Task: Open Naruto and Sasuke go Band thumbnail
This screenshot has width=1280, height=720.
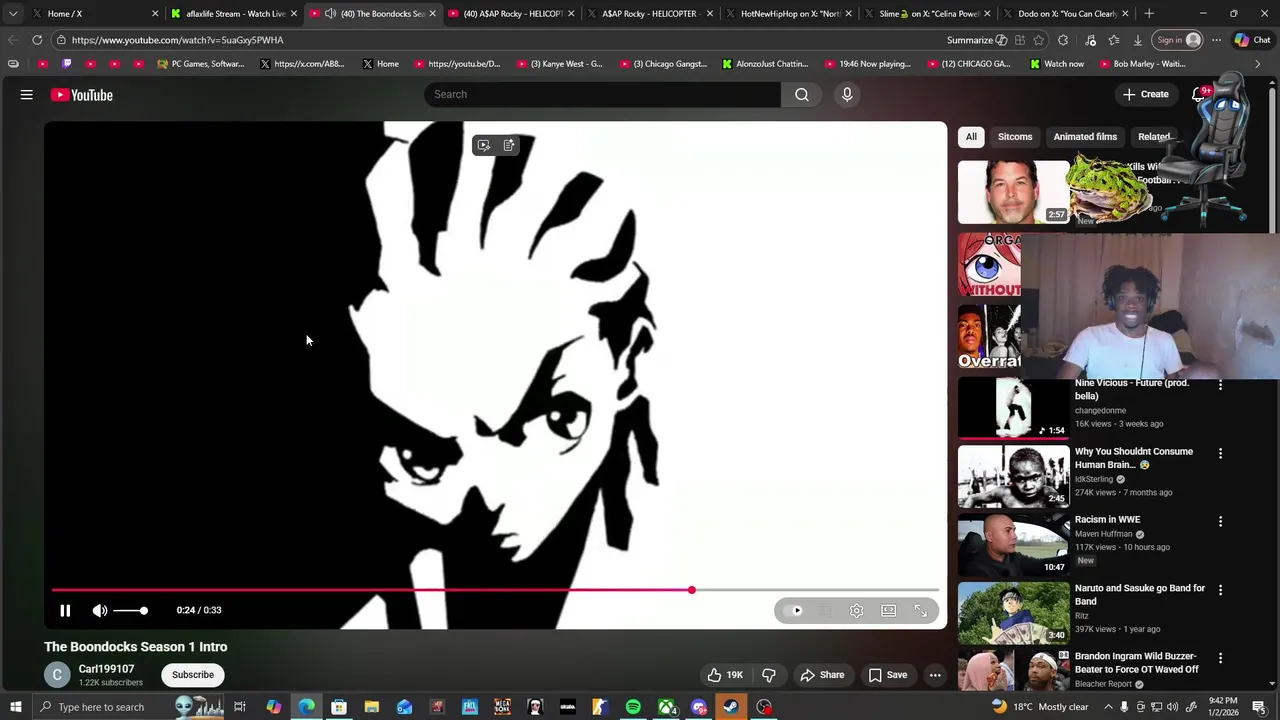Action: (x=1013, y=614)
